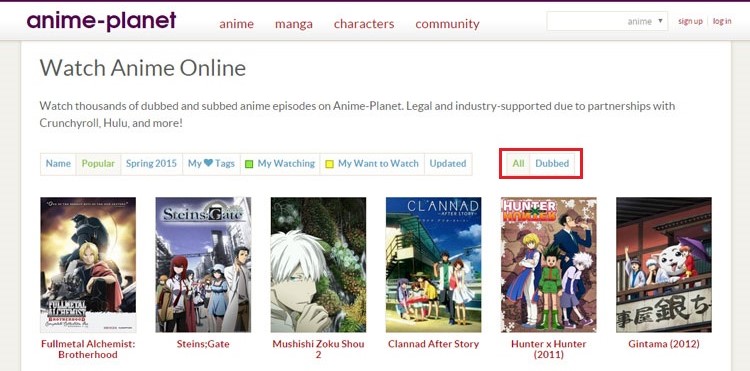Image resolution: width=750 pixels, height=371 pixels.
Task: Sort the list by Updated
Action: 448,164
